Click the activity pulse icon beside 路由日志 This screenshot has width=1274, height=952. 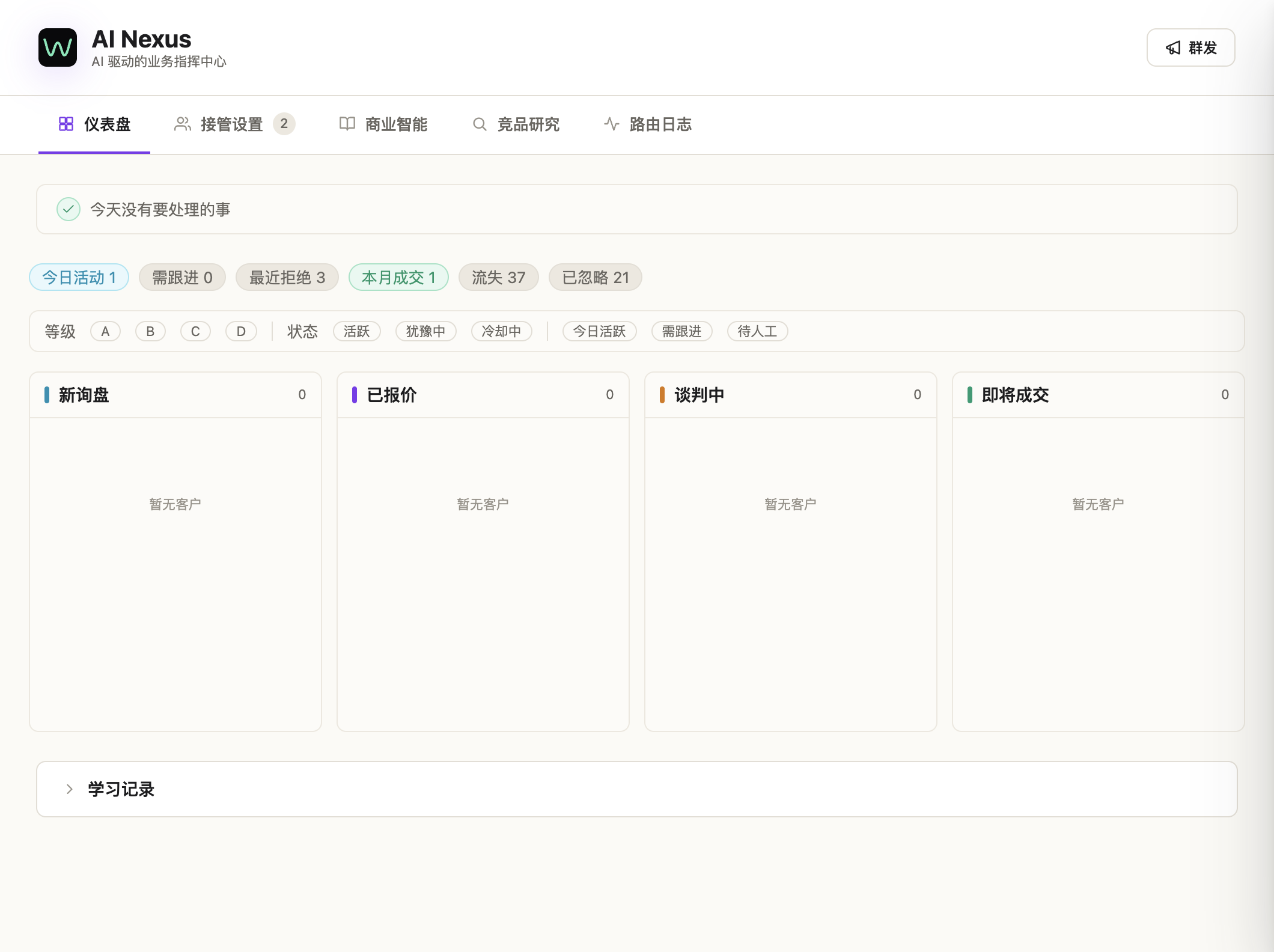(612, 124)
